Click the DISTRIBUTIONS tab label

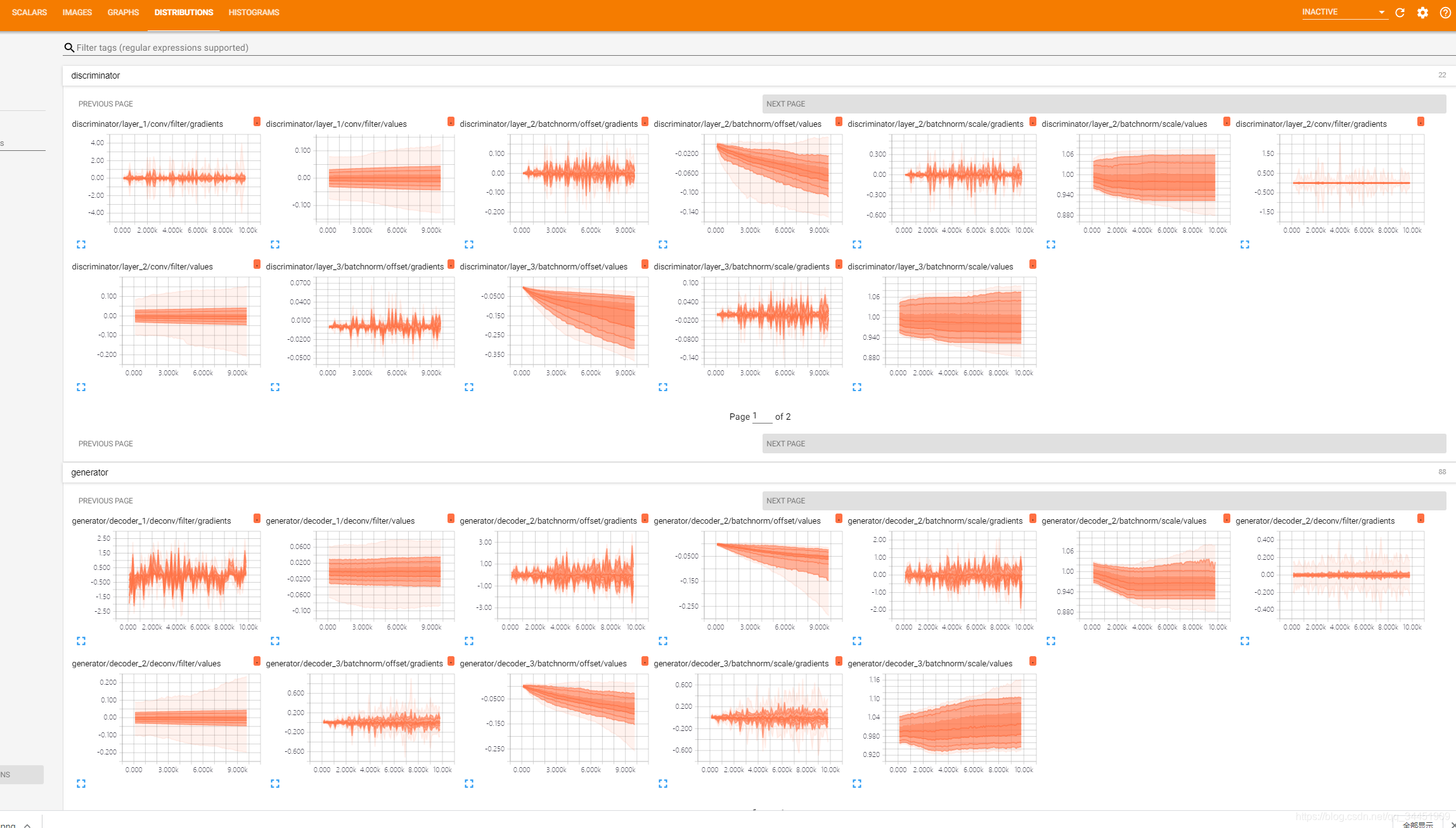click(x=183, y=12)
